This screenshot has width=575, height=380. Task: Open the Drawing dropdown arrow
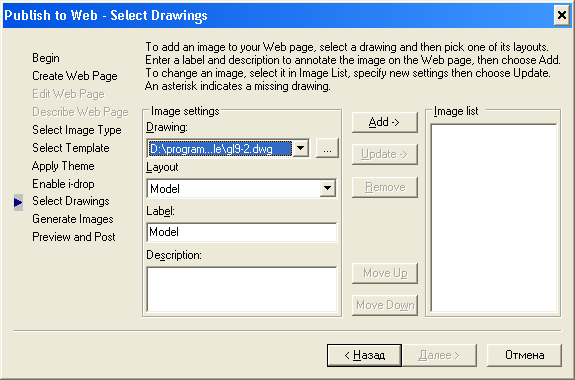301,148
